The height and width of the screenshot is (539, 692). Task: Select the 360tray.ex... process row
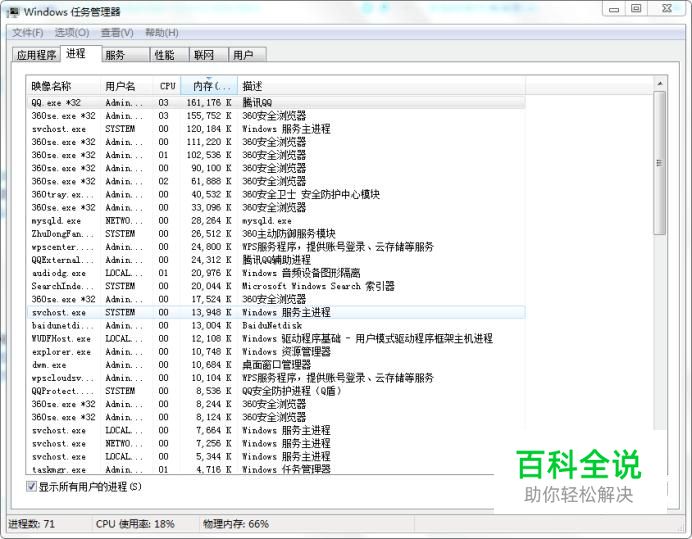[276, 194]
